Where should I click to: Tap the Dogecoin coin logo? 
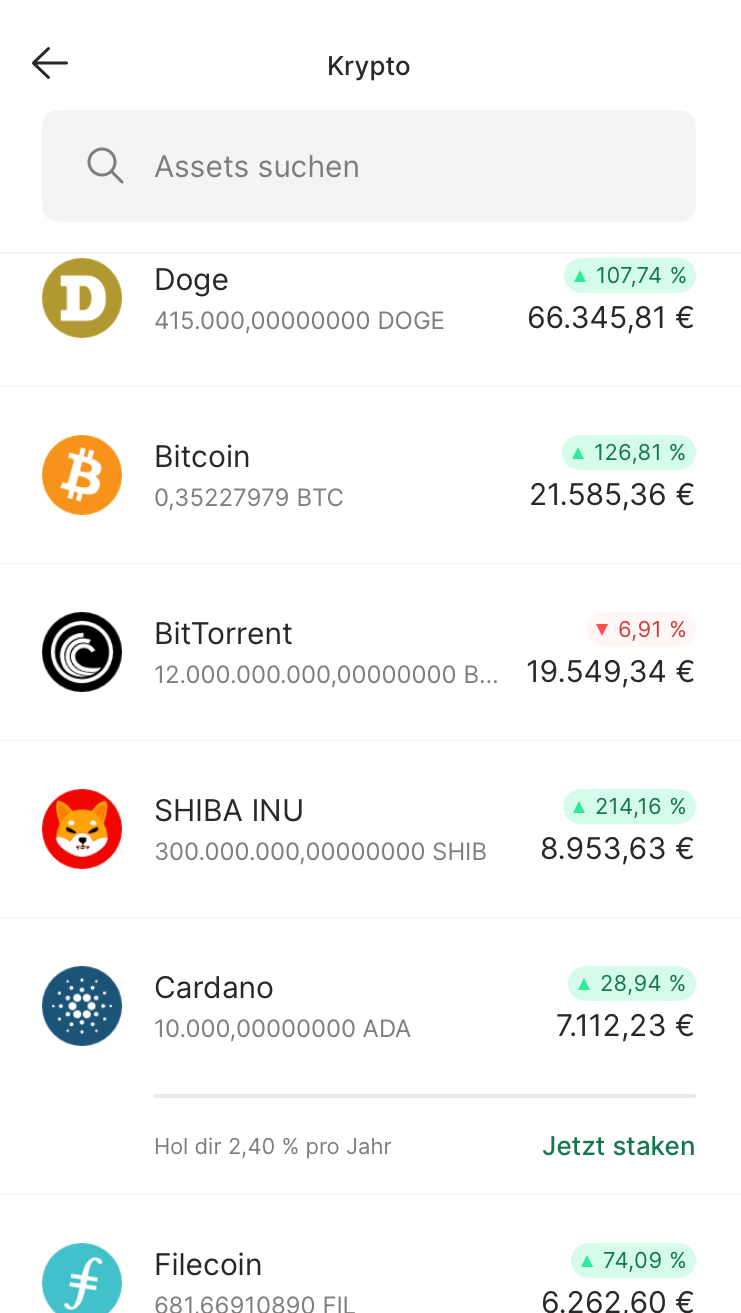point(82,298)
